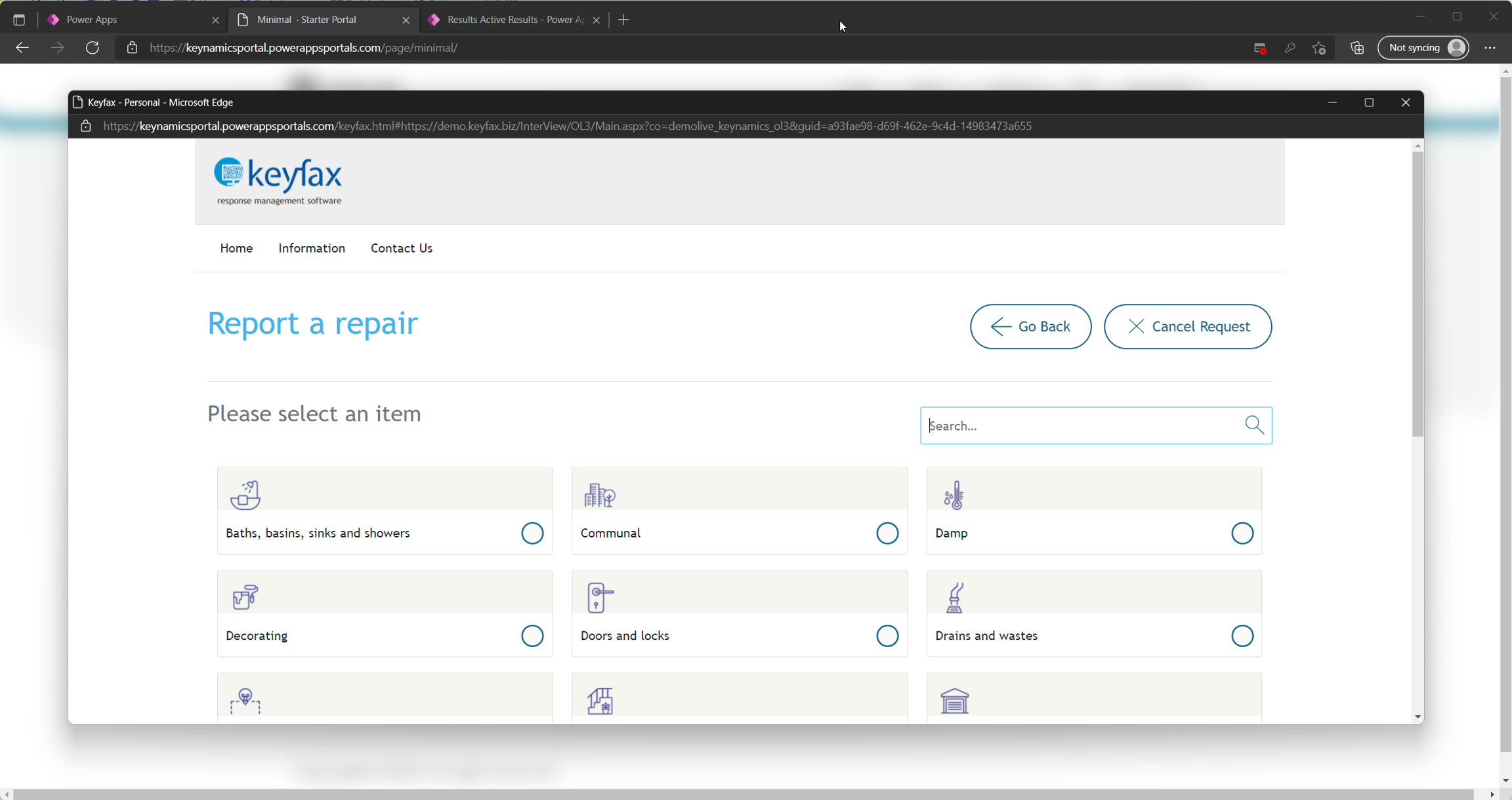Viewport: 1512px width, 800px height.
Task: Select the Damp radio button
Action: tap(1242, 533)
